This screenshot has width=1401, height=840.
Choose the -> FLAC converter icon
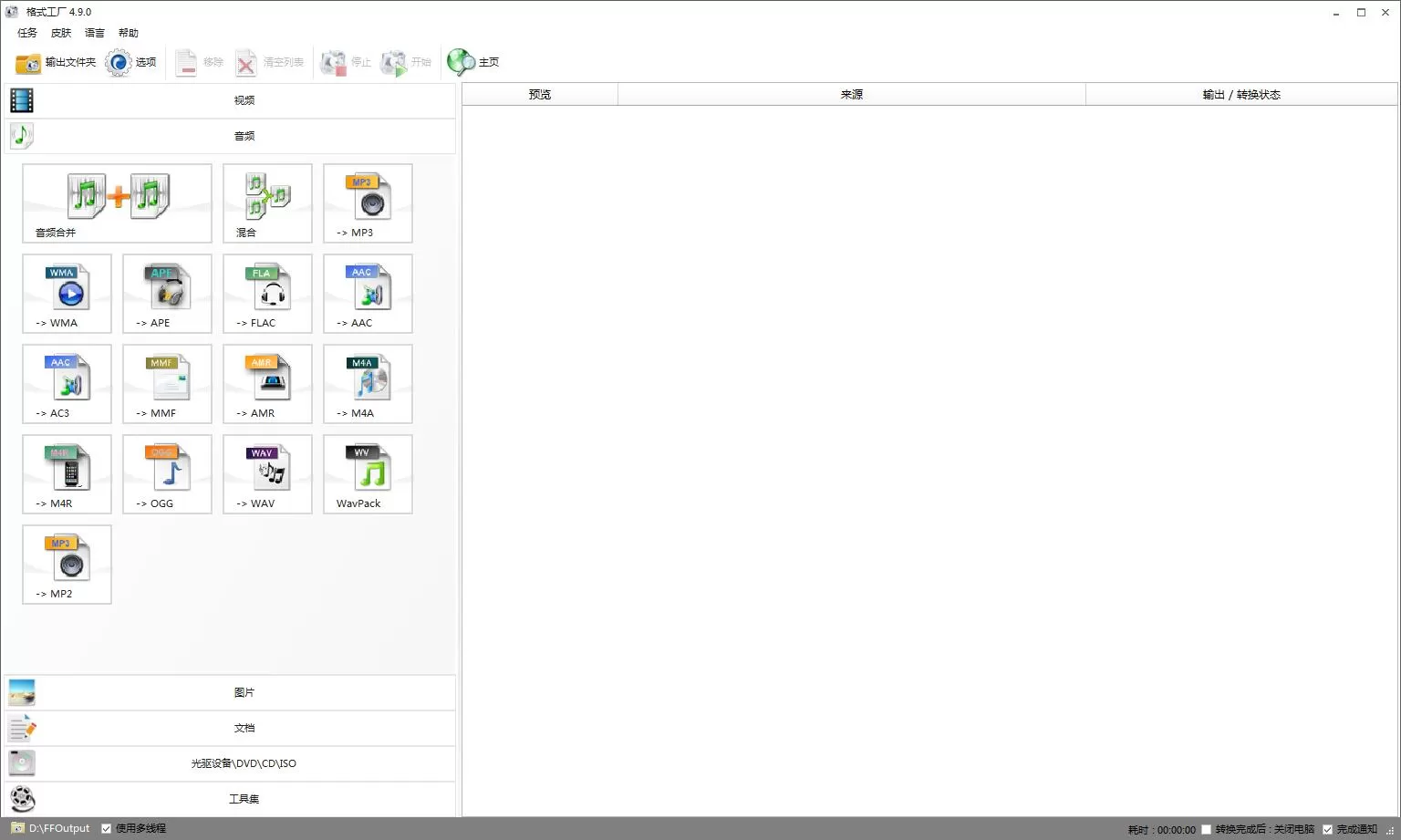(267, 294)
